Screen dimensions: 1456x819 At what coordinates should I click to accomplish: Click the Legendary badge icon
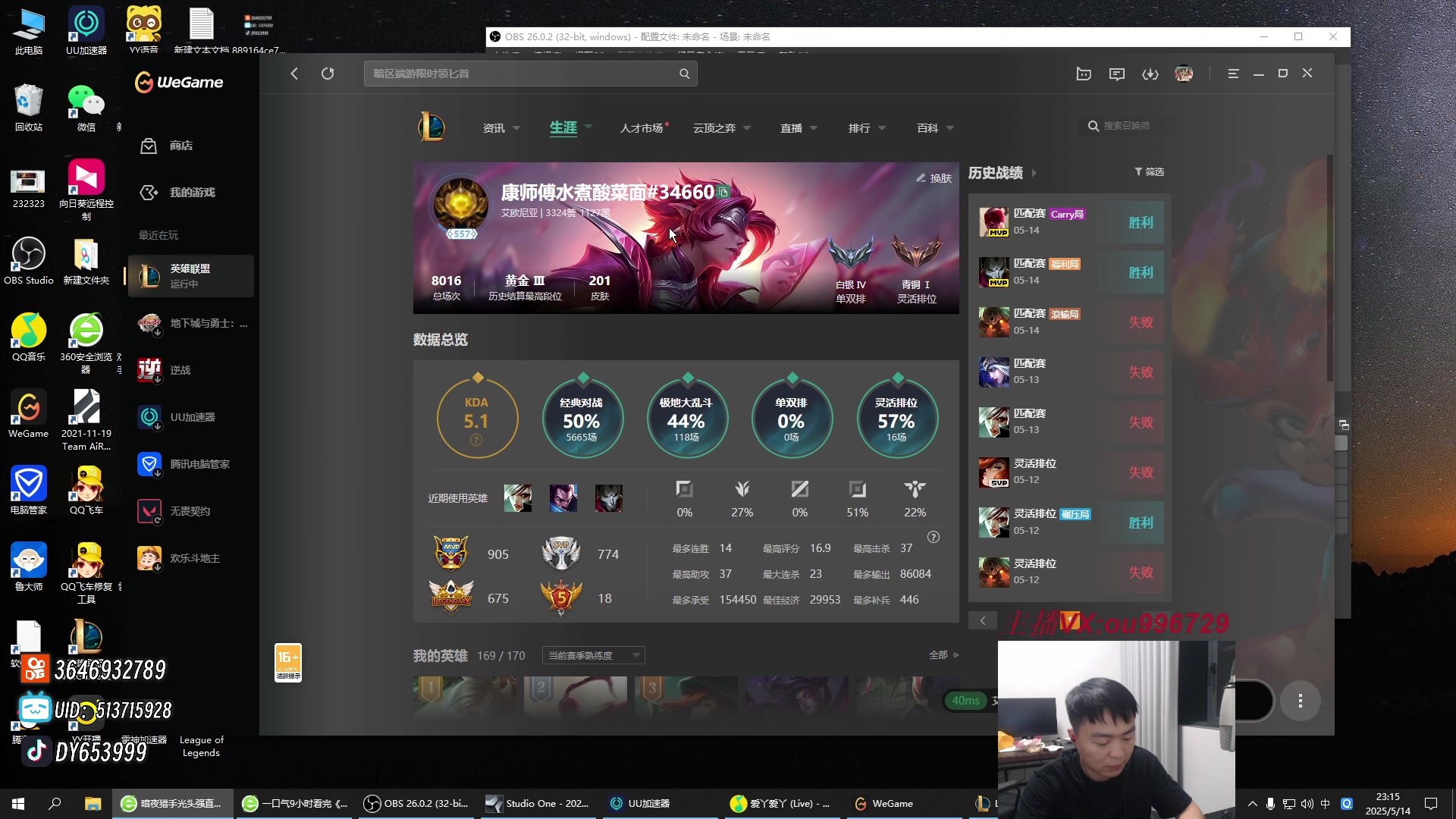(451, 598)
